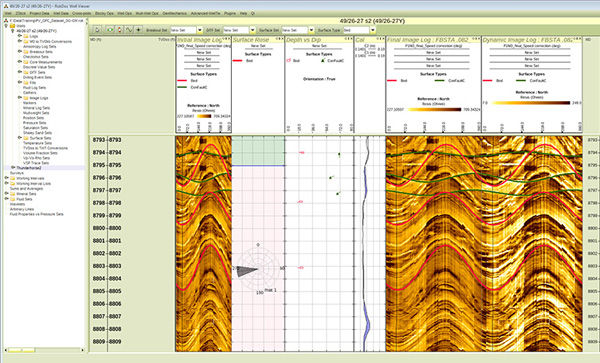The width and height of the screenshot is (600, 363).
Task: Click the Core Measurements folder icon
Action: (x=26, y=62)
